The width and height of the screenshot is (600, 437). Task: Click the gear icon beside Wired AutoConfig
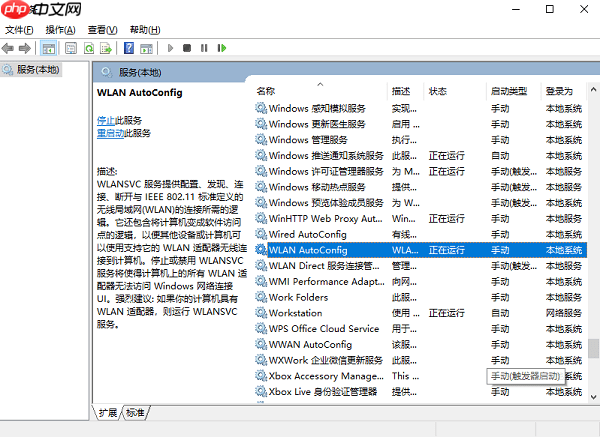point(261,234)
